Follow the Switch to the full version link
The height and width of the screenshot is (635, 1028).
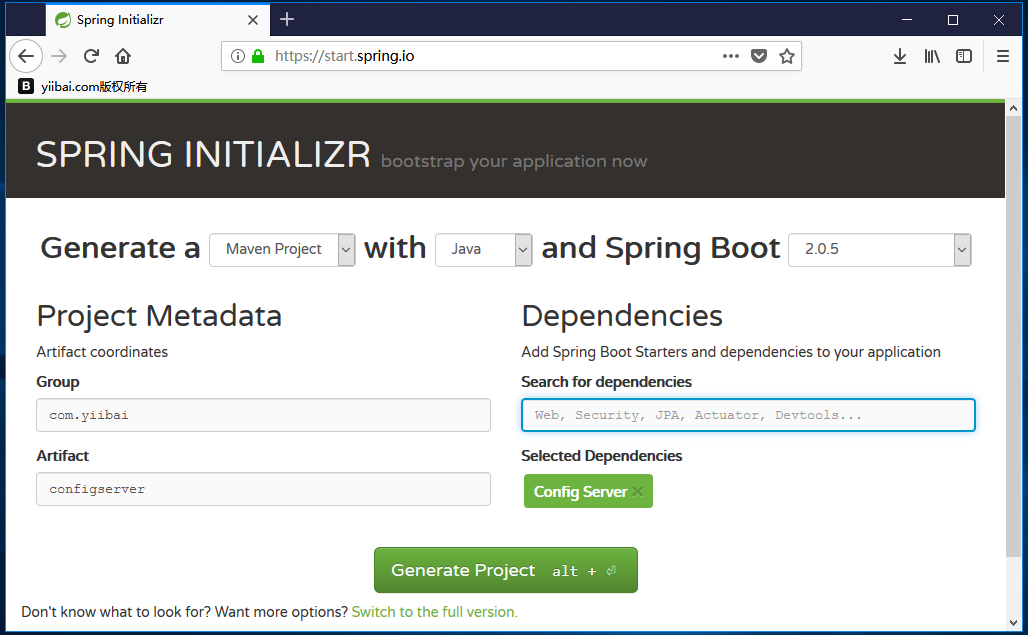click(x=434, y=611)
